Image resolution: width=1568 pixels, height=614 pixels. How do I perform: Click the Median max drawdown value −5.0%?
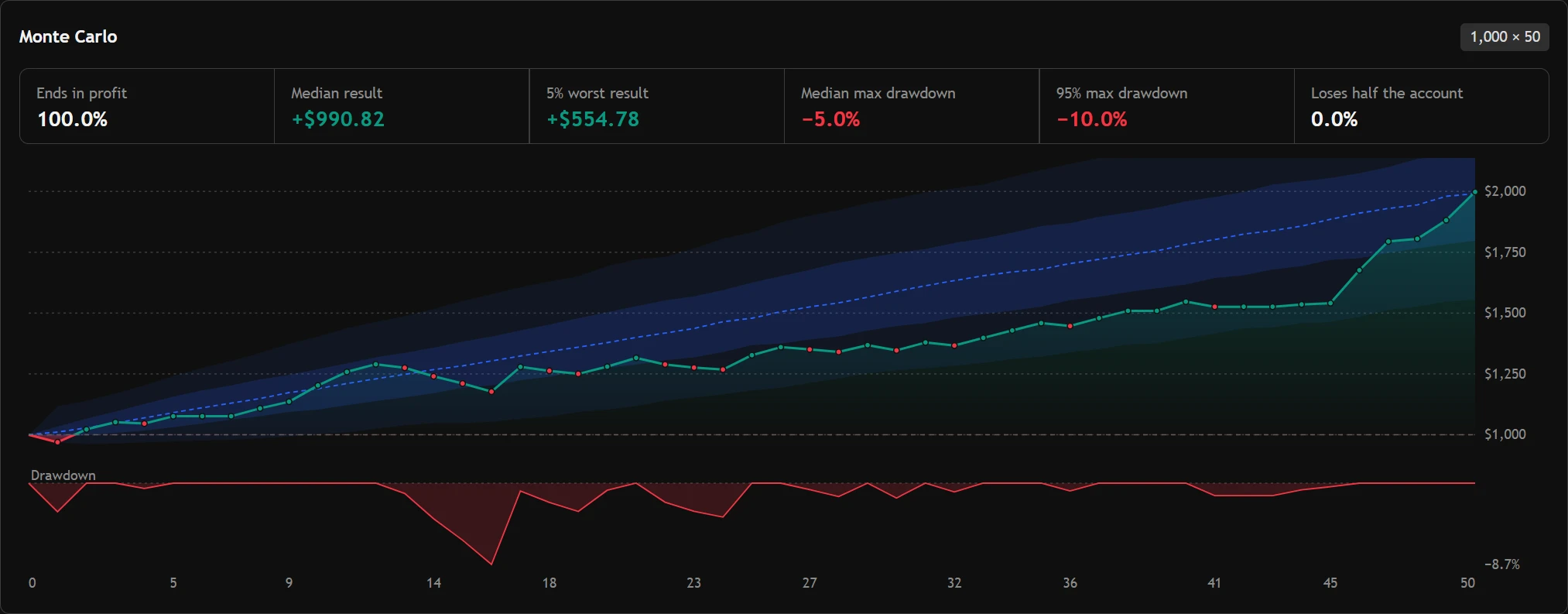coord(830,119)
